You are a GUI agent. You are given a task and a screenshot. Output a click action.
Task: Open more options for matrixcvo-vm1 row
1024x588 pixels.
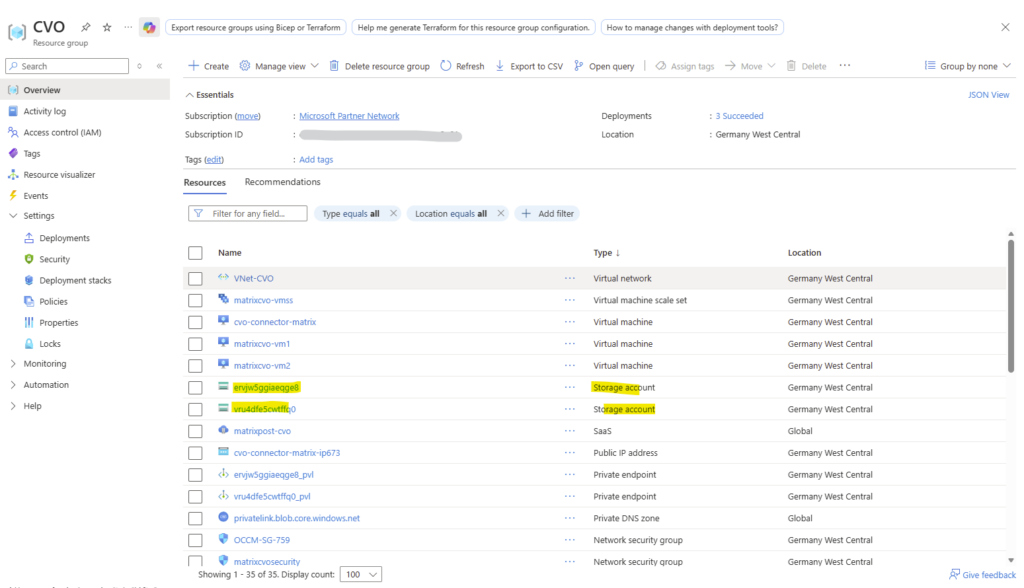coord(570,344)
